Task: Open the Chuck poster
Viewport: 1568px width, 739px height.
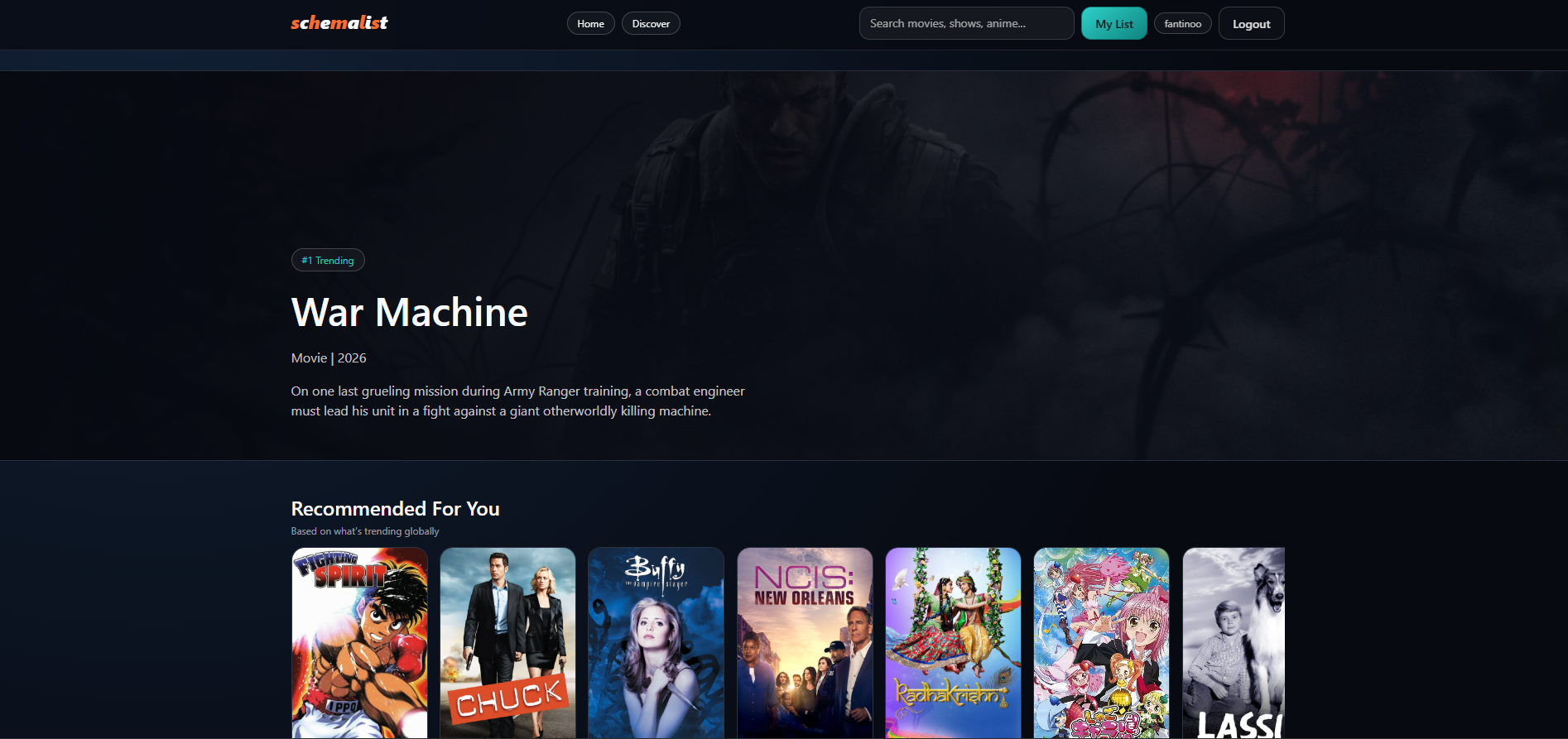Action: 507,642
